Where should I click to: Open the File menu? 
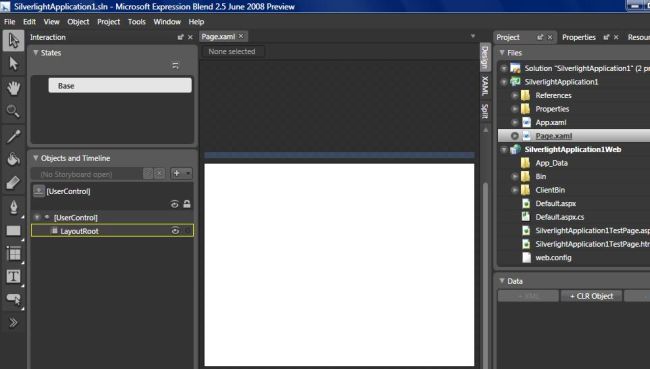pyautogui.click(x=10, y=22)
